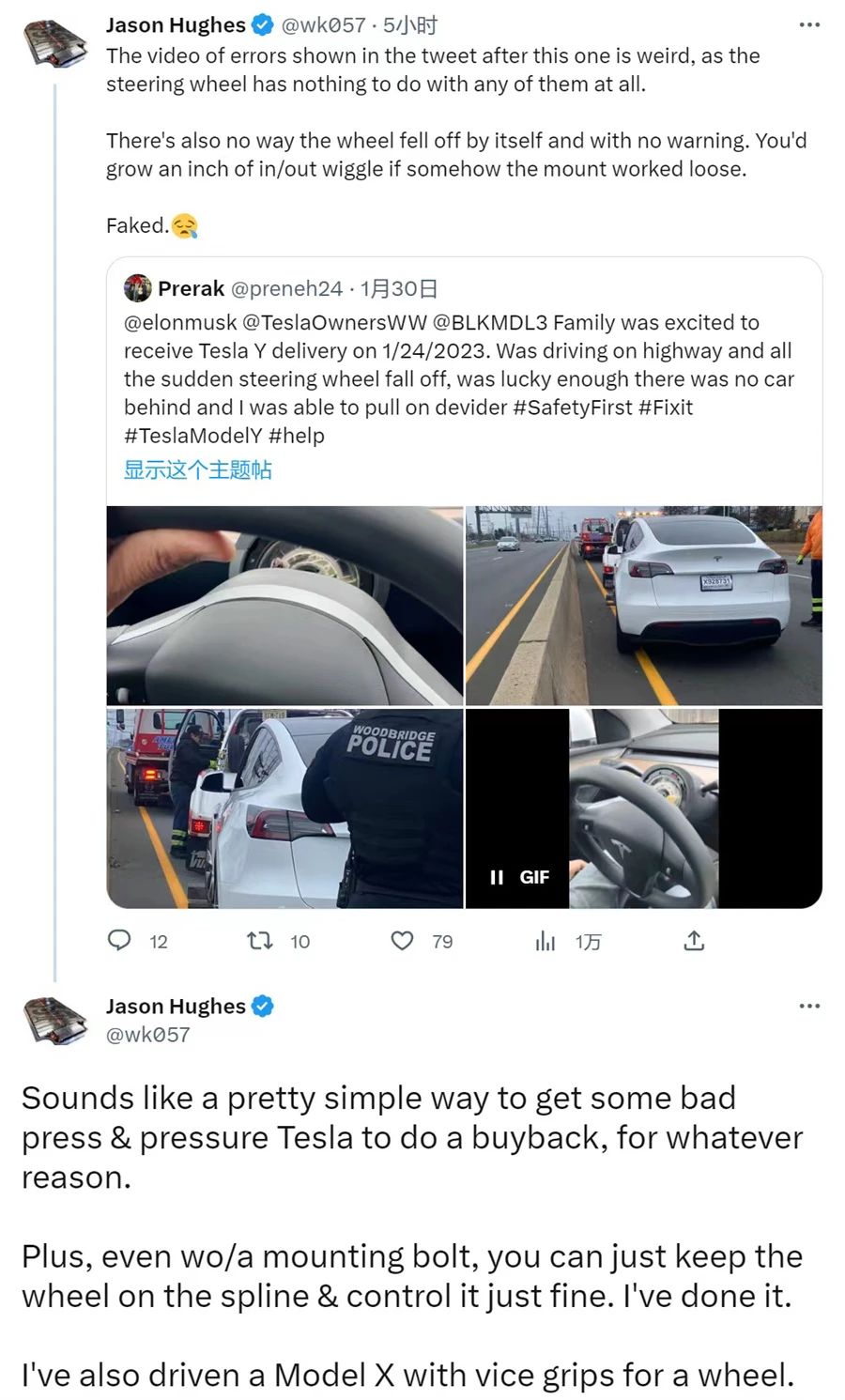
Task: Open more options on the second tweet
Action: tap(808, 1007)
